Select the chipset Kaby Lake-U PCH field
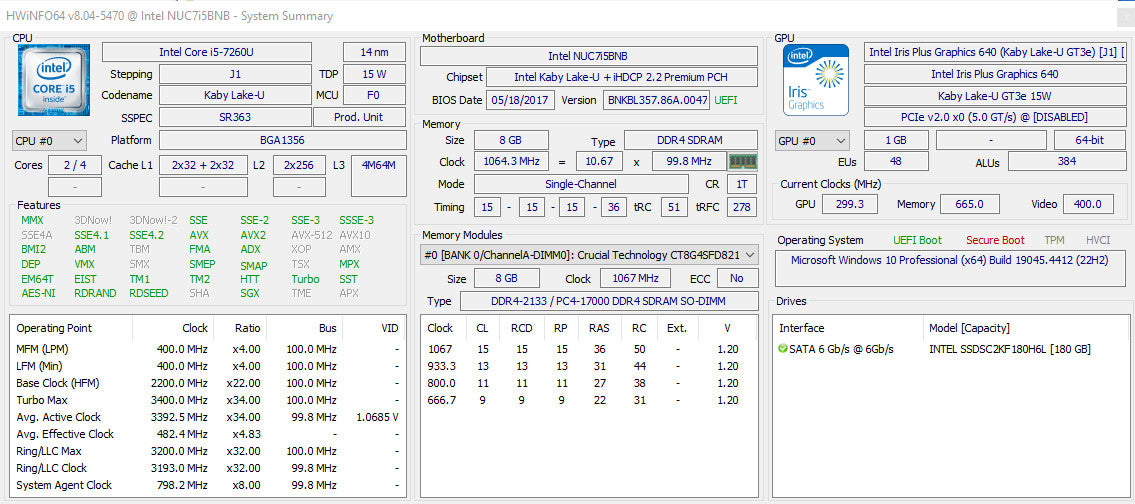The width and height of the screenshot is (1135, 504). 622,77
